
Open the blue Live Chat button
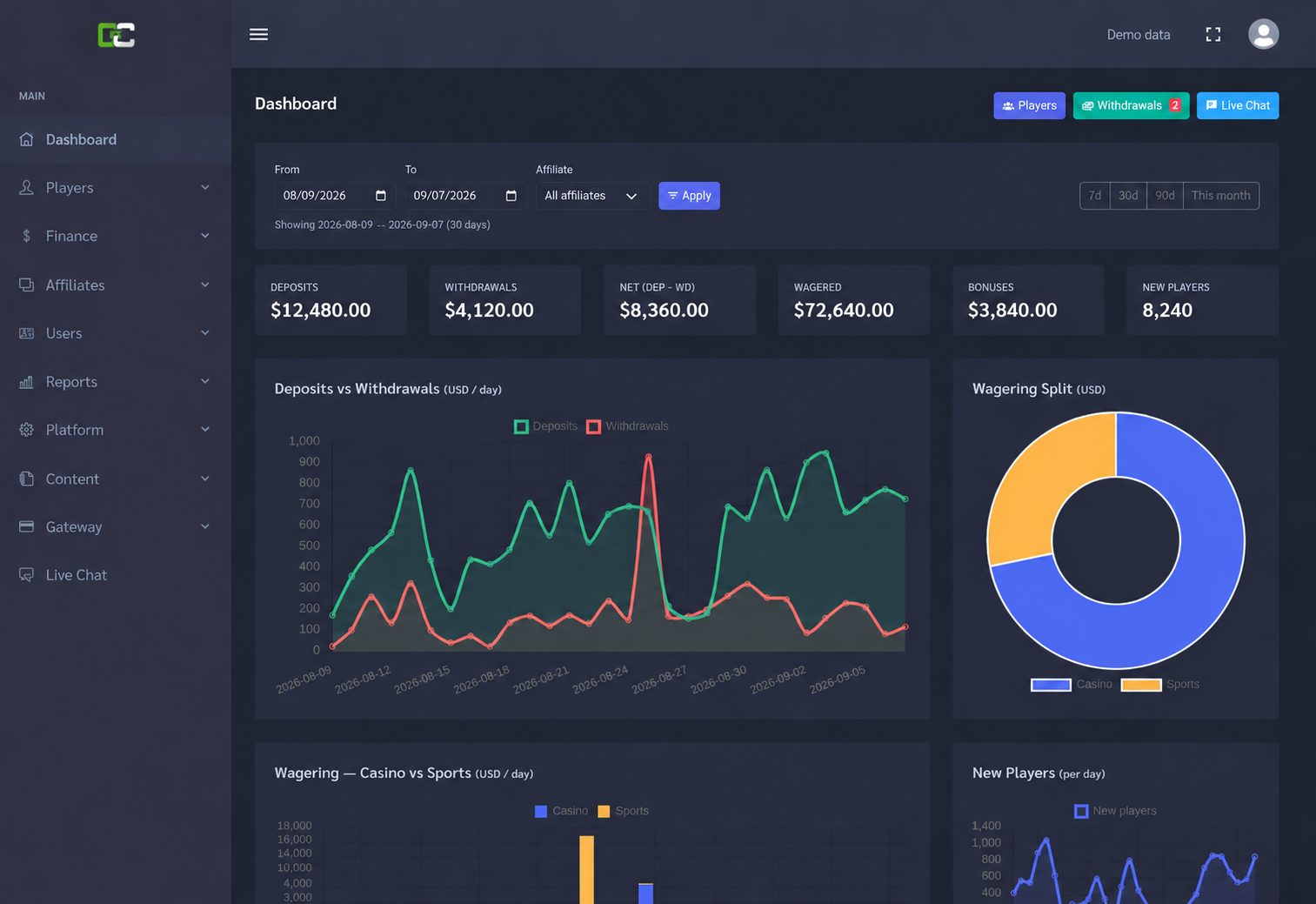click(x=1238, y=105)
